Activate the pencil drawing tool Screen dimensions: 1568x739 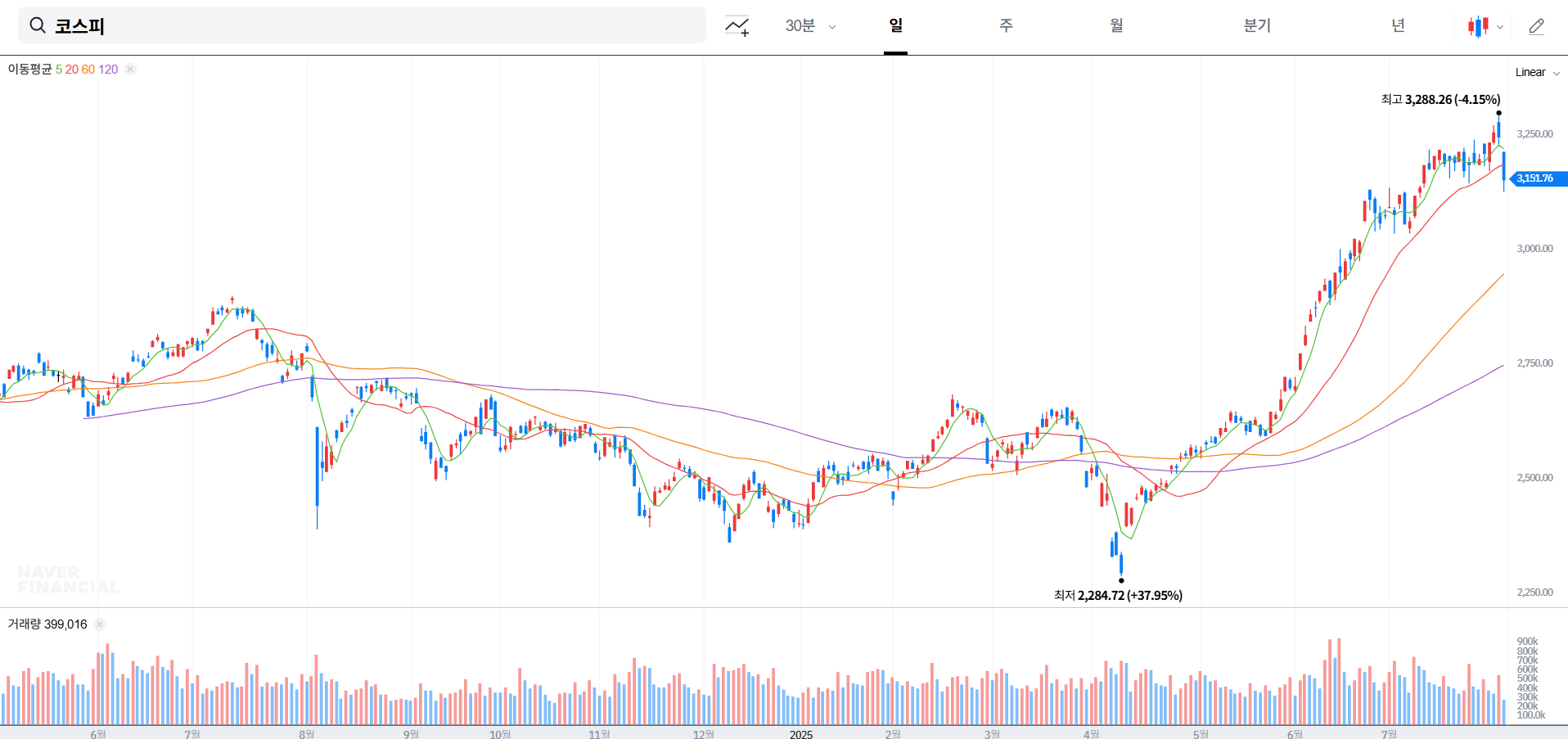[x=1537, y=26]
